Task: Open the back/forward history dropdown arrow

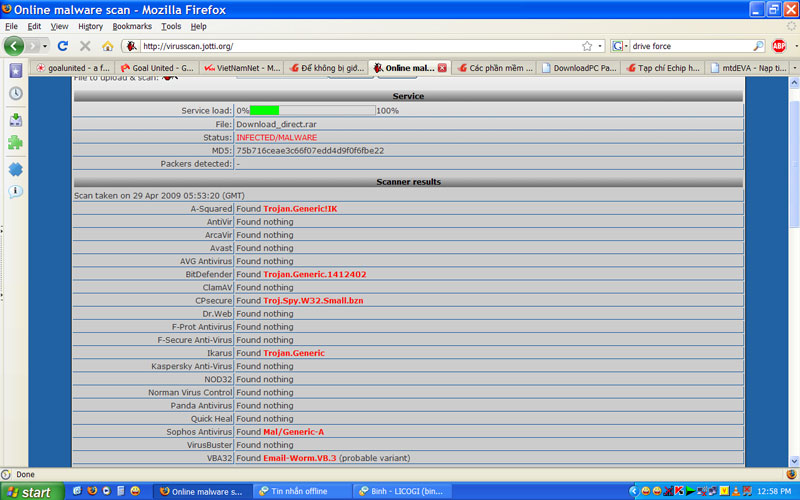Action: [45, 46]
